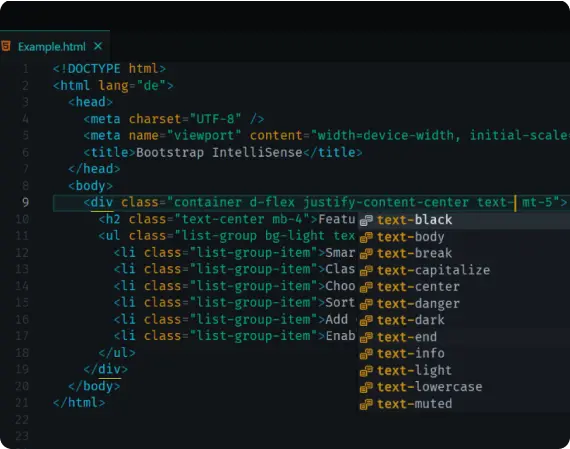Click the lang="de" attribute

tap(132, 86)
